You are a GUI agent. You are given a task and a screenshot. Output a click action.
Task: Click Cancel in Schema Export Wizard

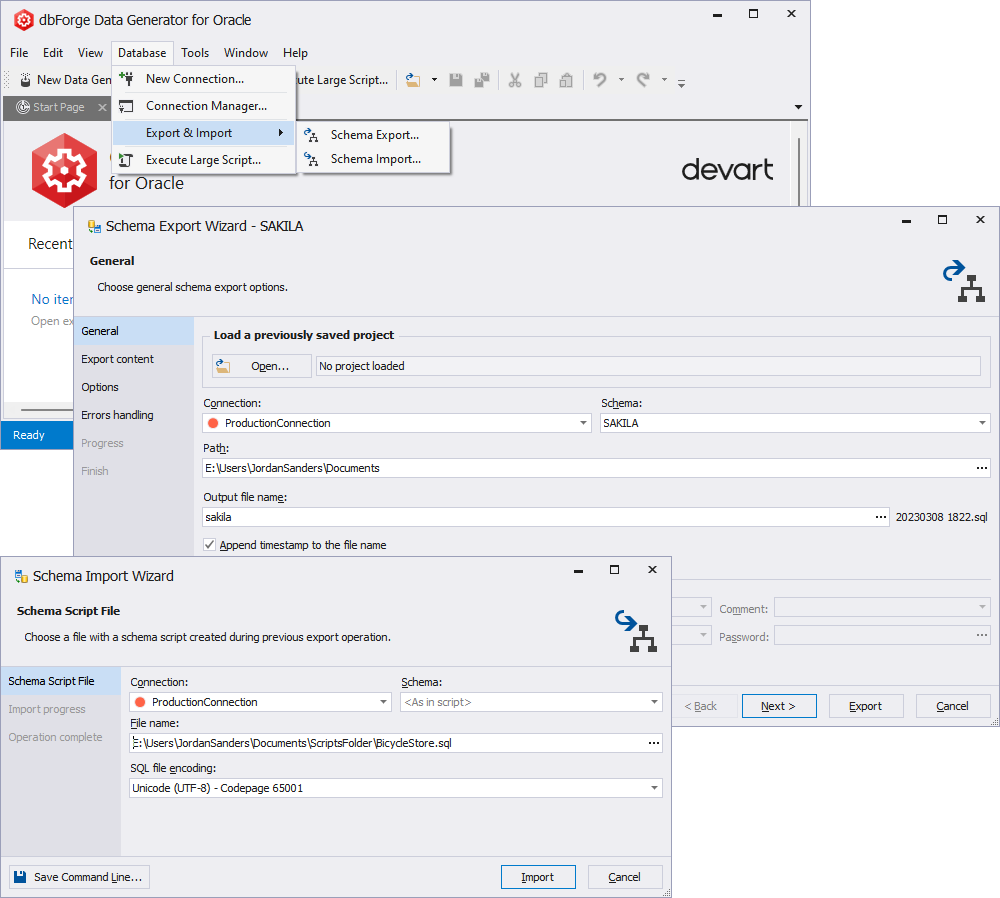[952, 706]
